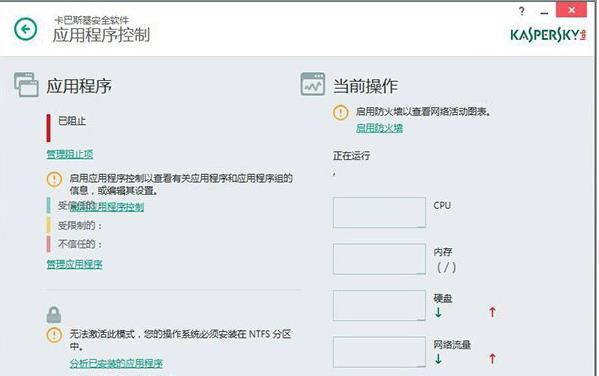The height and width of the screenshot is (376, 599).
Task: Click the 应用程序 section heading
Action: pyautogui.click(x=79, y=86)
